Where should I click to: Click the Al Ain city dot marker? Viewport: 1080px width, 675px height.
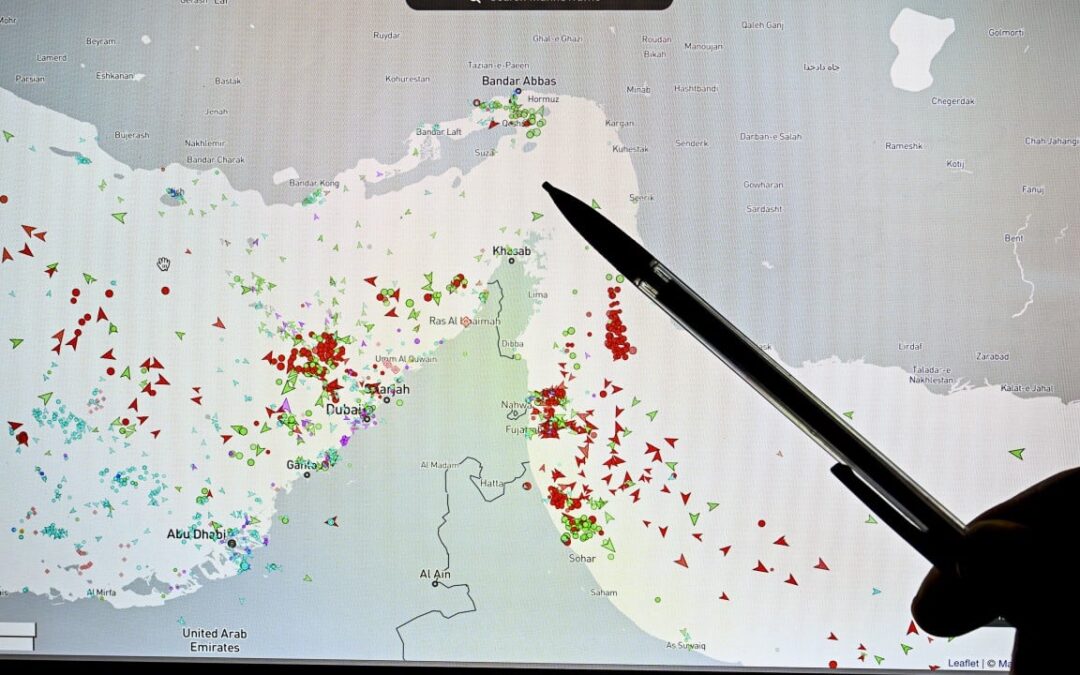coord(435,584)
